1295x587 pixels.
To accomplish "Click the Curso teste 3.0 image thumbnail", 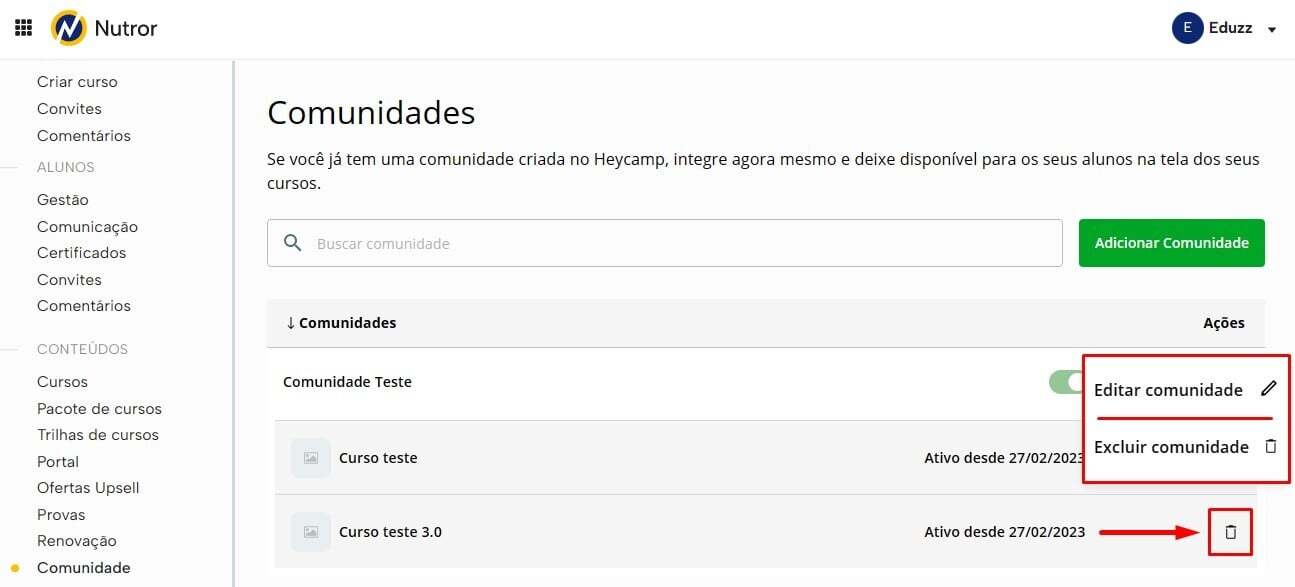I will [311, 532].
